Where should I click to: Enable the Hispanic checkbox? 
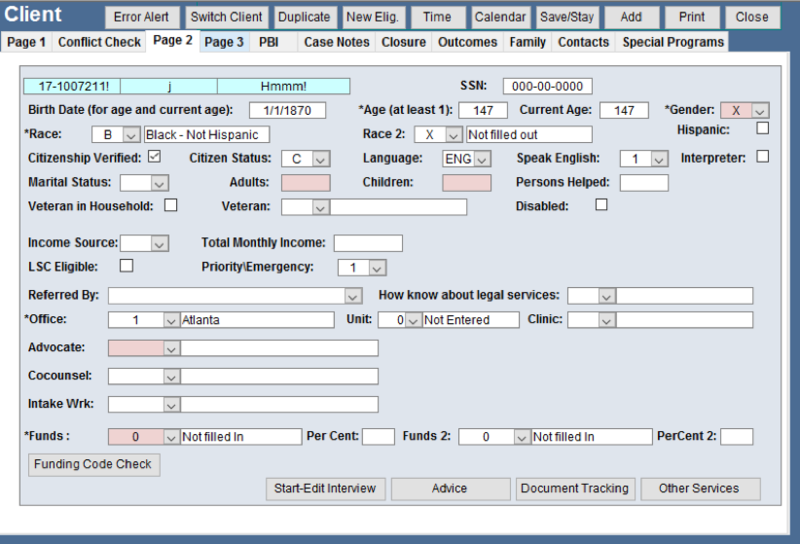pyautogui.click(x=763, y=128)
